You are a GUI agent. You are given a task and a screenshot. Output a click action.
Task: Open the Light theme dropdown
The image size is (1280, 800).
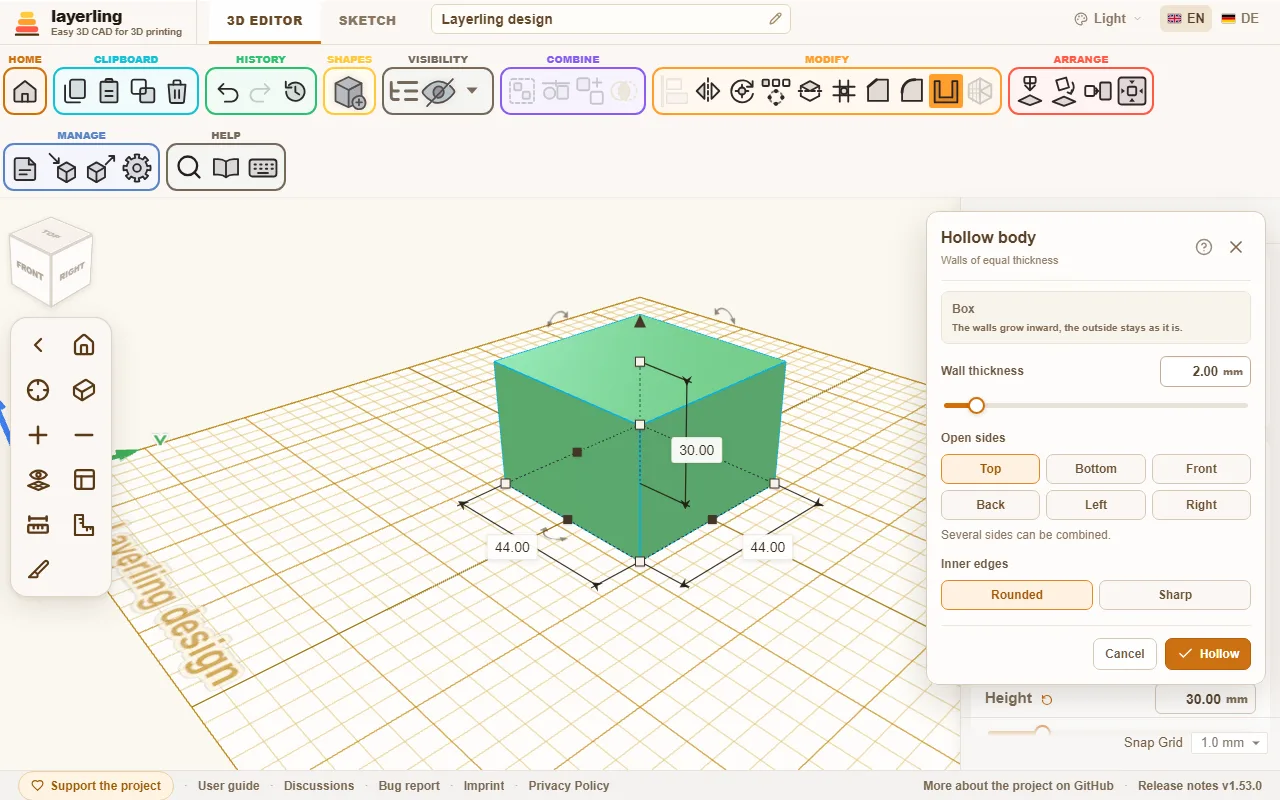click(1108, 19)
